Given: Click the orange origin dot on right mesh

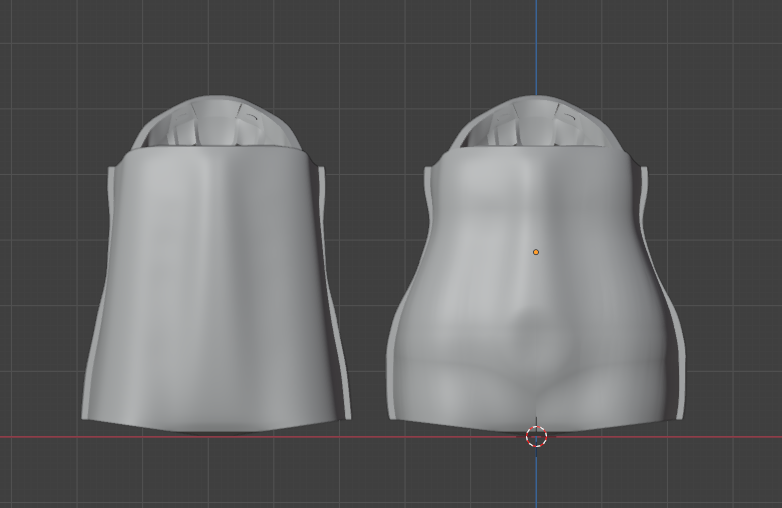Looking at the screenshot, I should pyautogui.click(x=536, y=252).
